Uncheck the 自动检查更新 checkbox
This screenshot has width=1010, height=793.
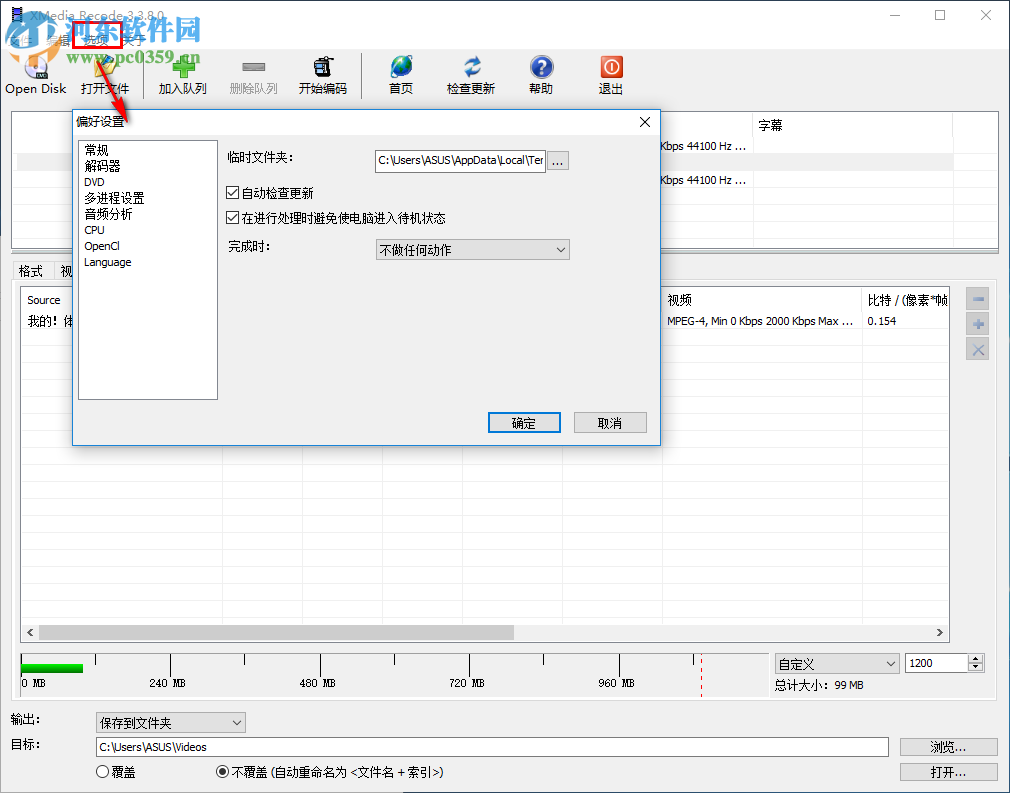[232, 192]
